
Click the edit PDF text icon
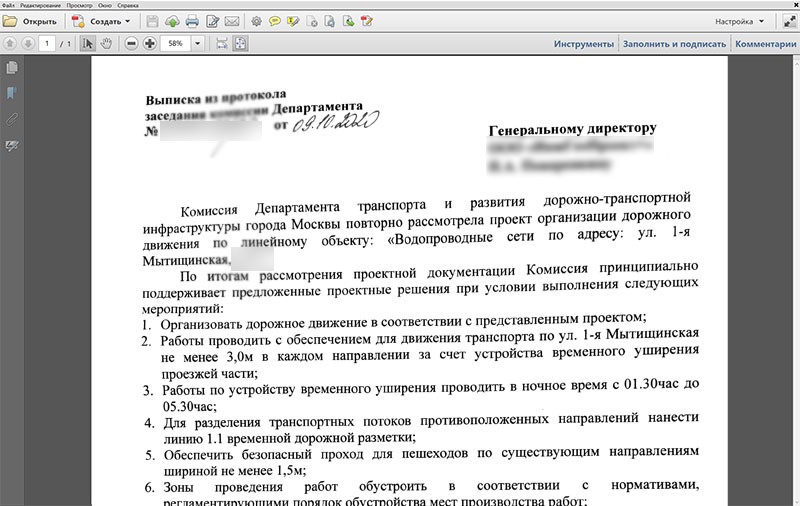coord(367,21)
